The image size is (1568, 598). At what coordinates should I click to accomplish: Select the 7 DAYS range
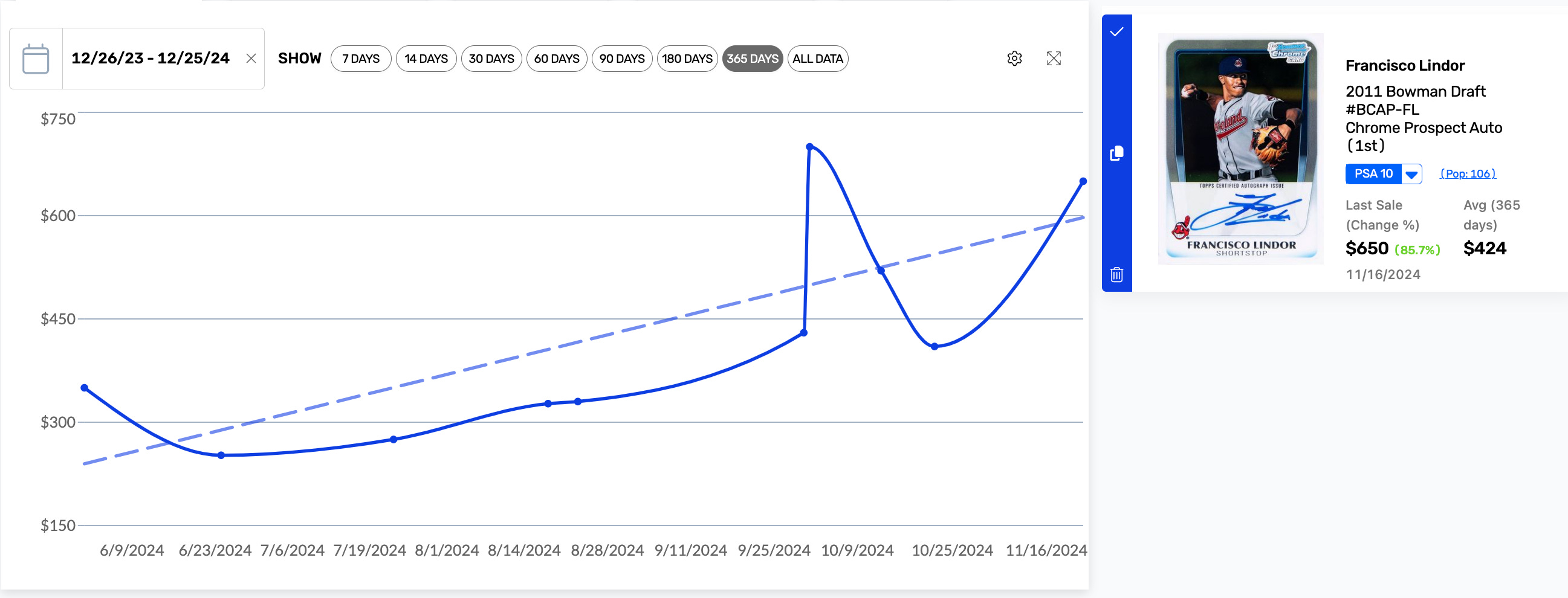tap(361, 59)
